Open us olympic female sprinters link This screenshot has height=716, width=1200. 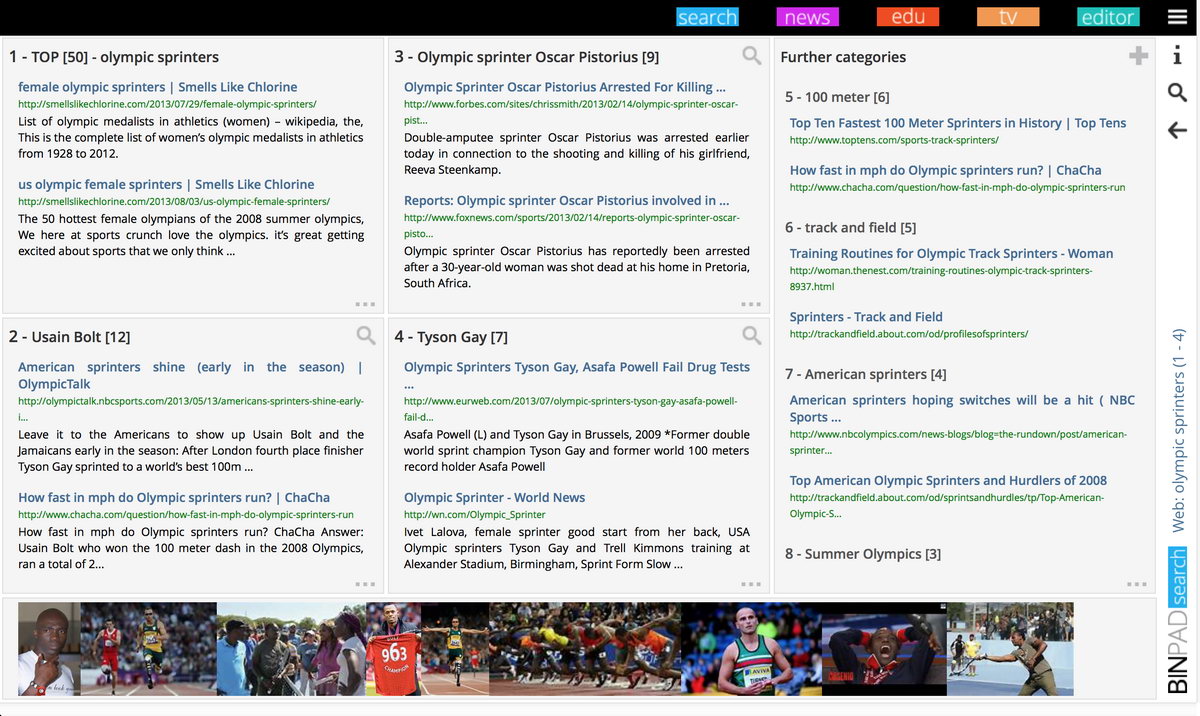pyautogui.click(x=166, y=184)
